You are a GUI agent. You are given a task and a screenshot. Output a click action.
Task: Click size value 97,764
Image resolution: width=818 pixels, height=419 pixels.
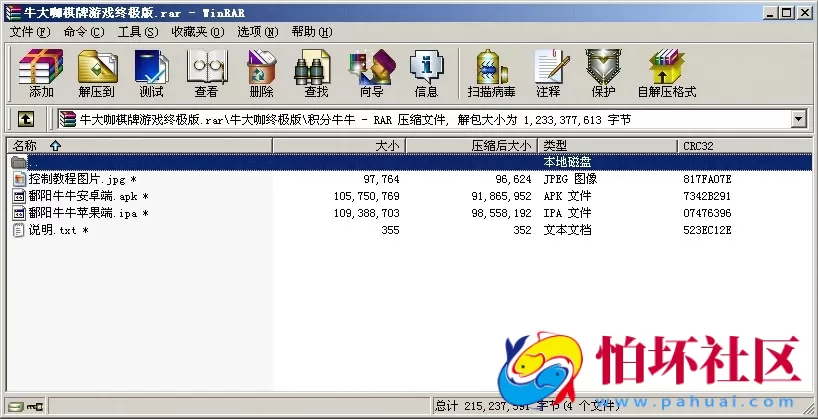coord(381,179)
